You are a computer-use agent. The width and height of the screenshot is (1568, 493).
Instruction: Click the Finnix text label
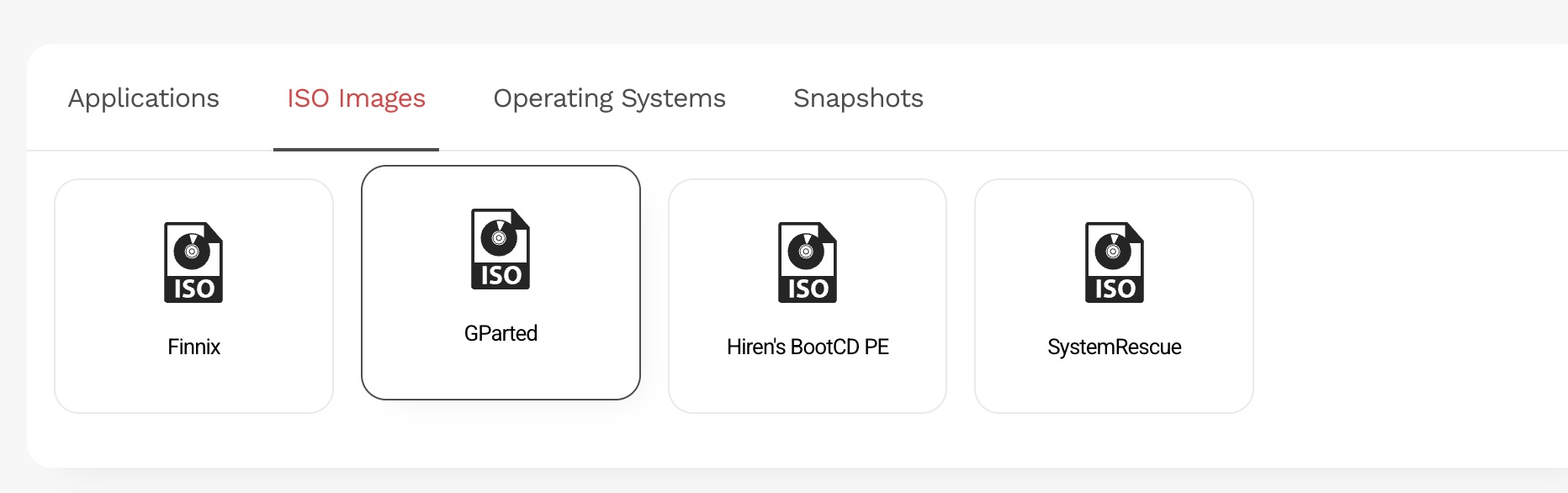[x=193, y=347]
